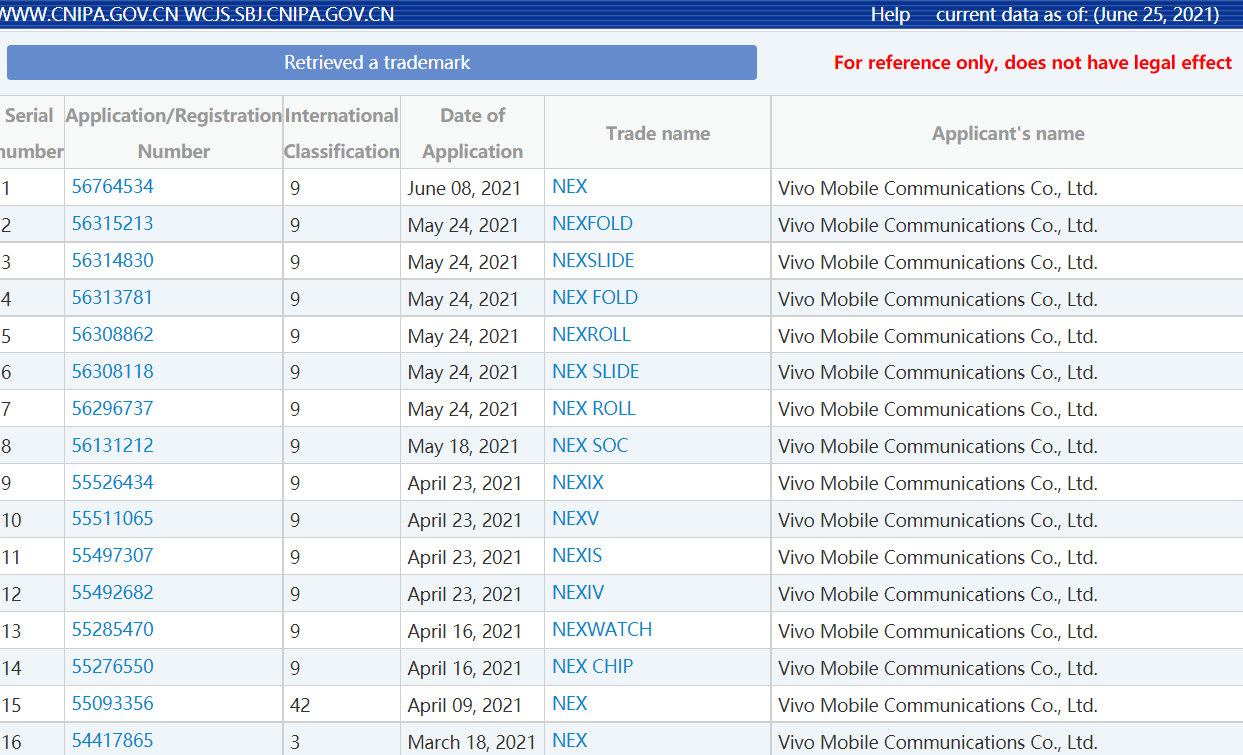Click the WWW.CNIPA.GOV.CN header text

pos(90,14)
